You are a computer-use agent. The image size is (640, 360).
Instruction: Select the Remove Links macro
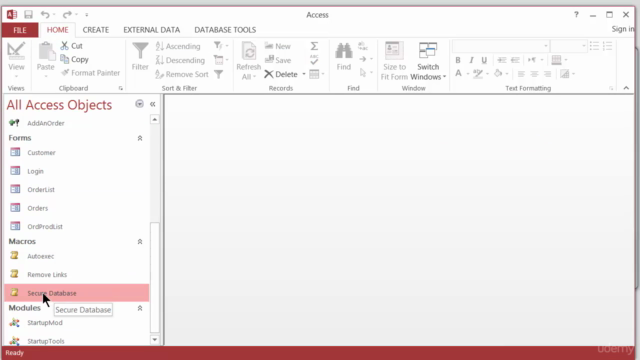(x=77, y=275)
